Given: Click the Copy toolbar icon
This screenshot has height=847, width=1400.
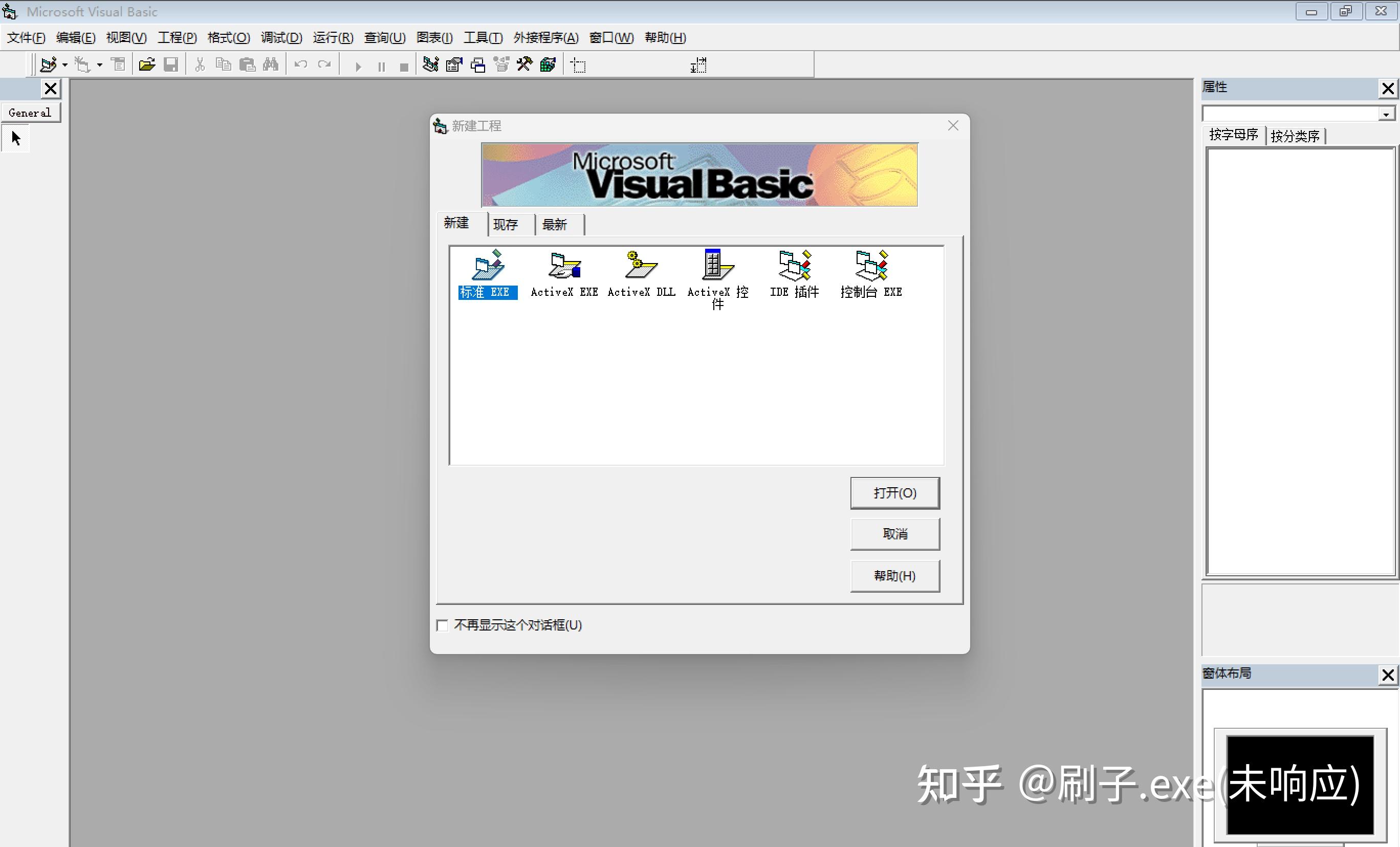Looking at the screenshot, I should [223, 65].
